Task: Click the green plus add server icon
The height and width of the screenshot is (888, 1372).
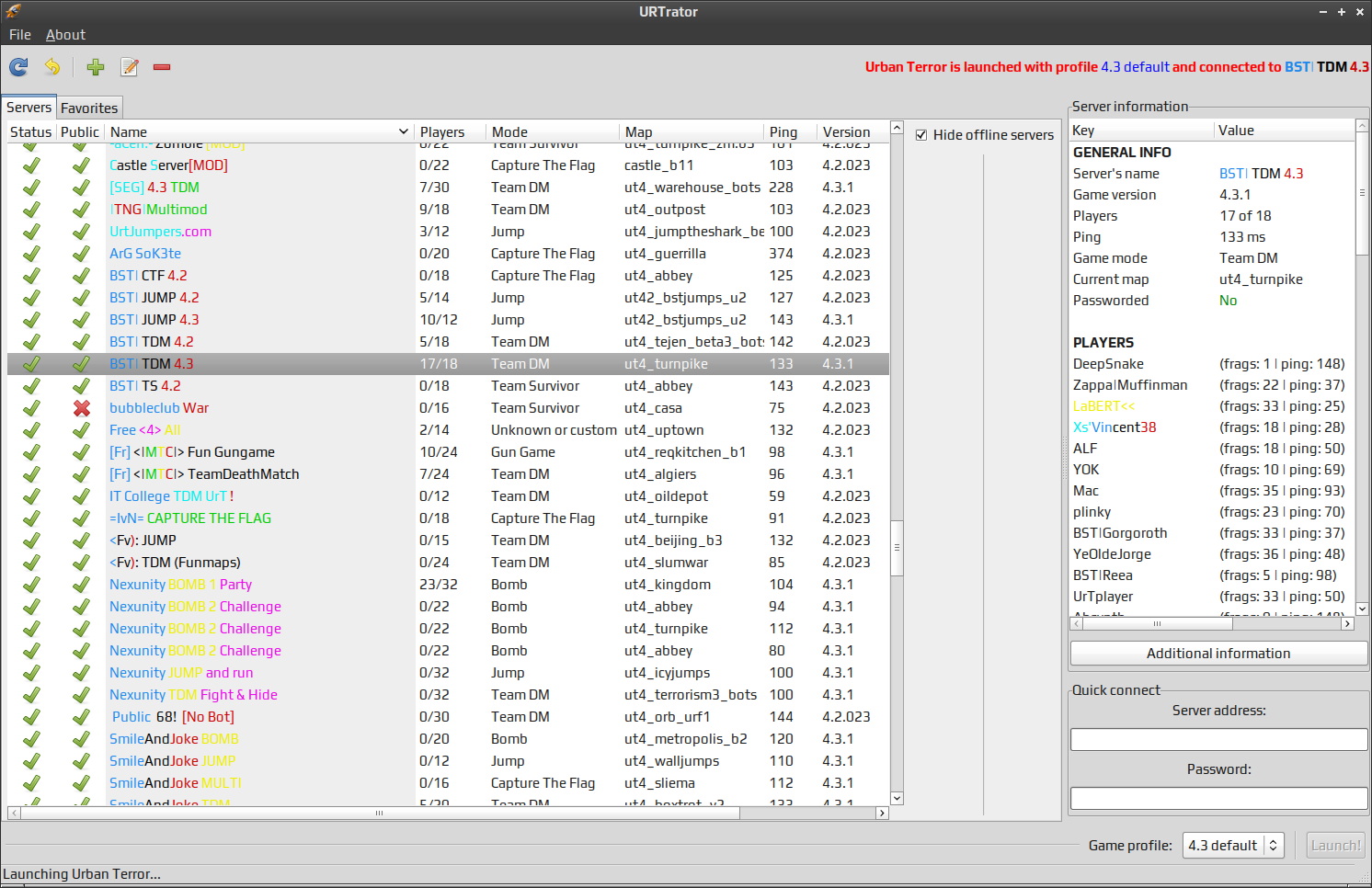Action: 96,67
